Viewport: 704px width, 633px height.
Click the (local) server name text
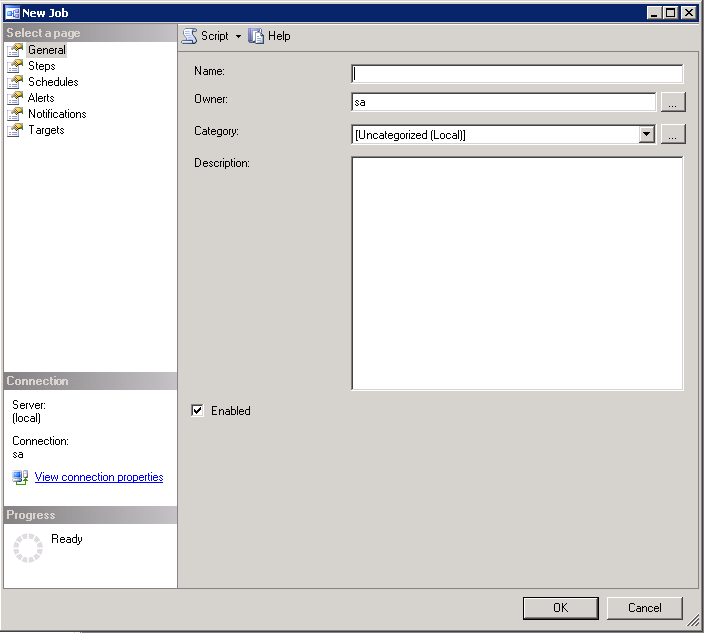(x=26, y=418)
